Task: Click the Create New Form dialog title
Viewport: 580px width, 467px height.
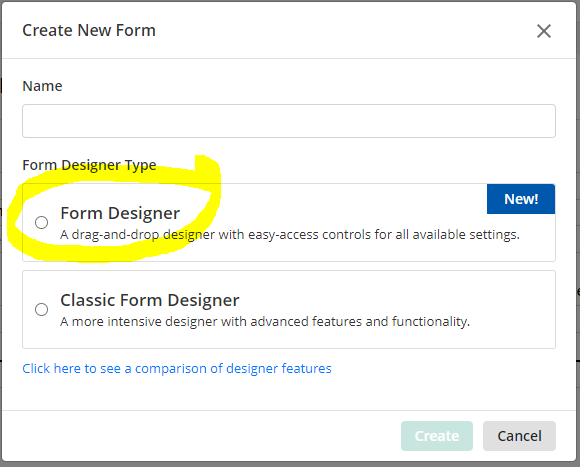Action: (x=89, y=30)
